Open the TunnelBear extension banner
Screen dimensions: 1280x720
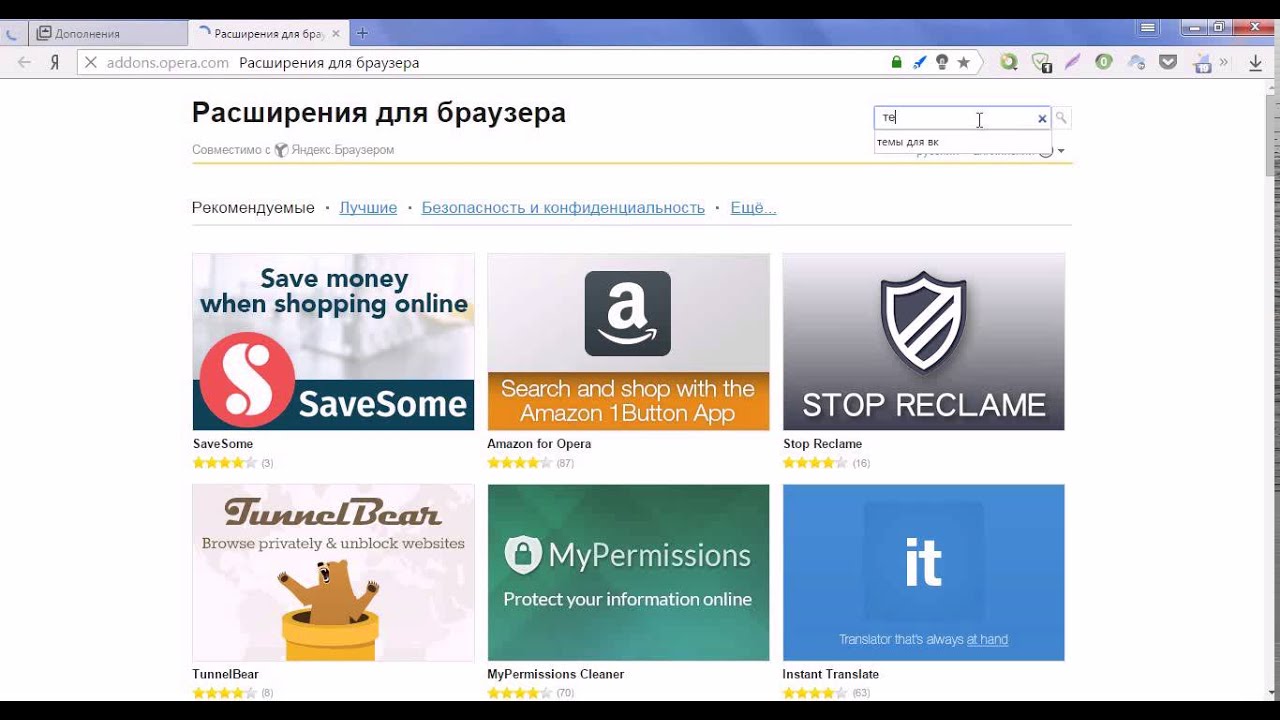point(333,573)
